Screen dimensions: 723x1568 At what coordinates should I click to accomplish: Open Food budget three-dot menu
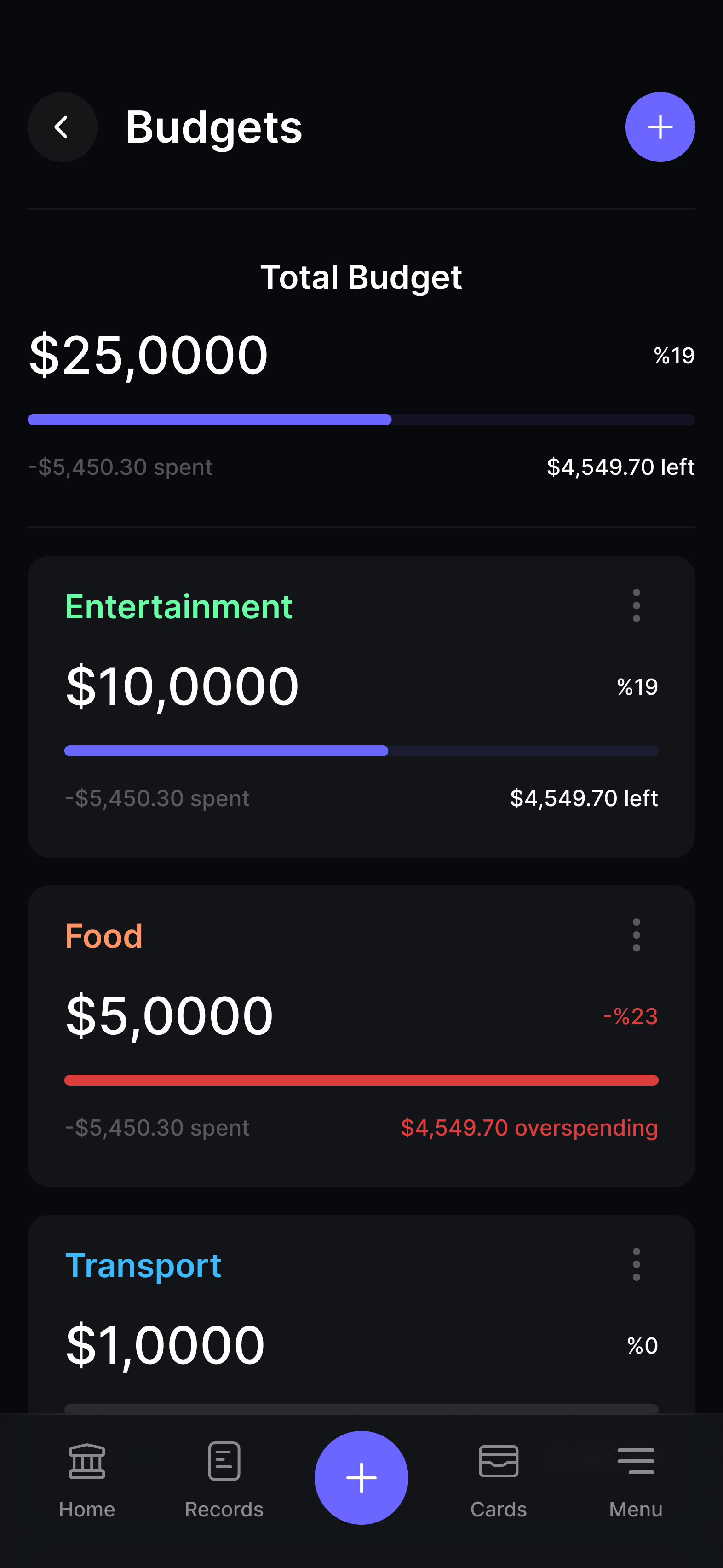point(636,935)
